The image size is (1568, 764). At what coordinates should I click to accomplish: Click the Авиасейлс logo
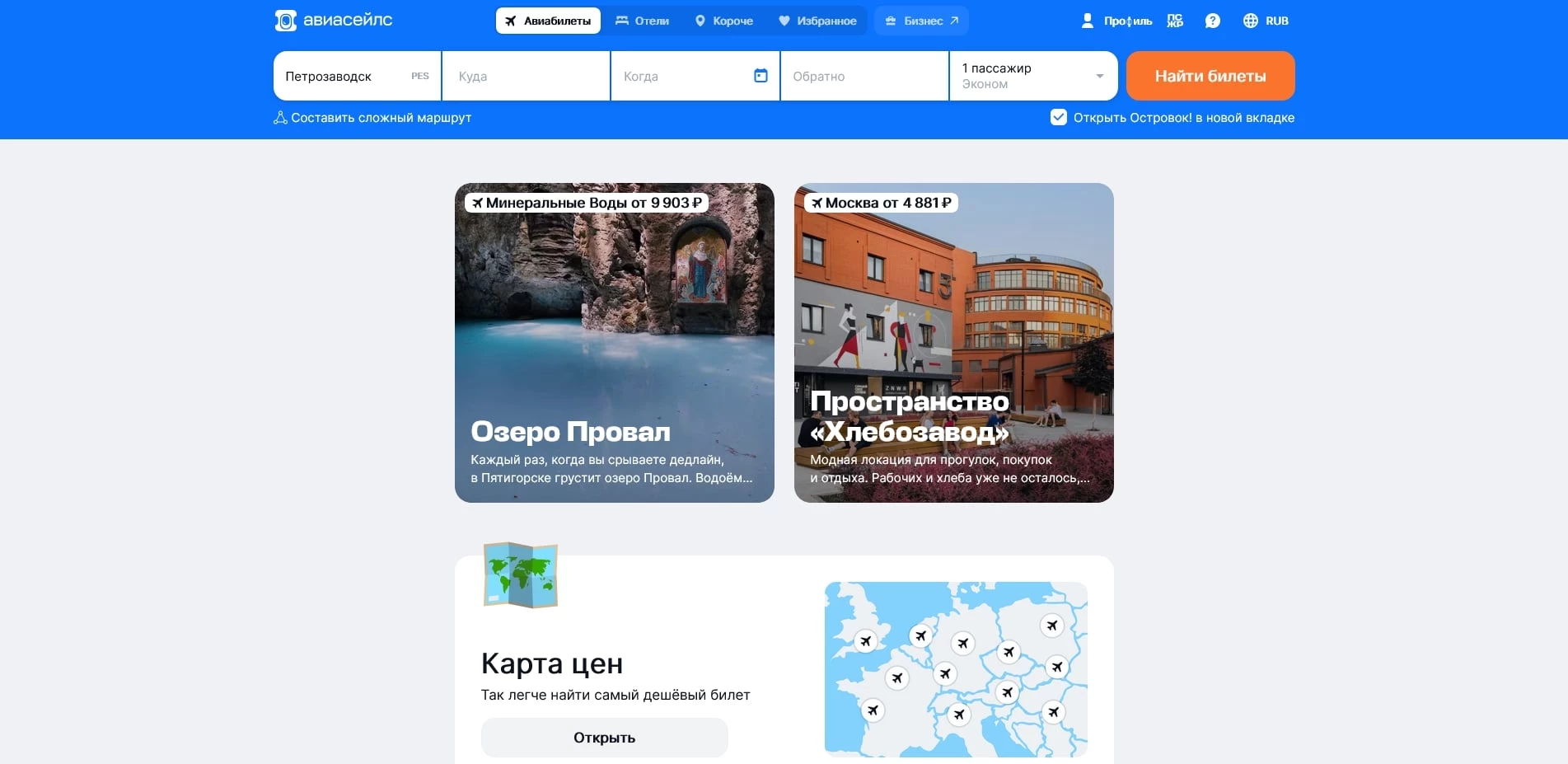[332, 20]
